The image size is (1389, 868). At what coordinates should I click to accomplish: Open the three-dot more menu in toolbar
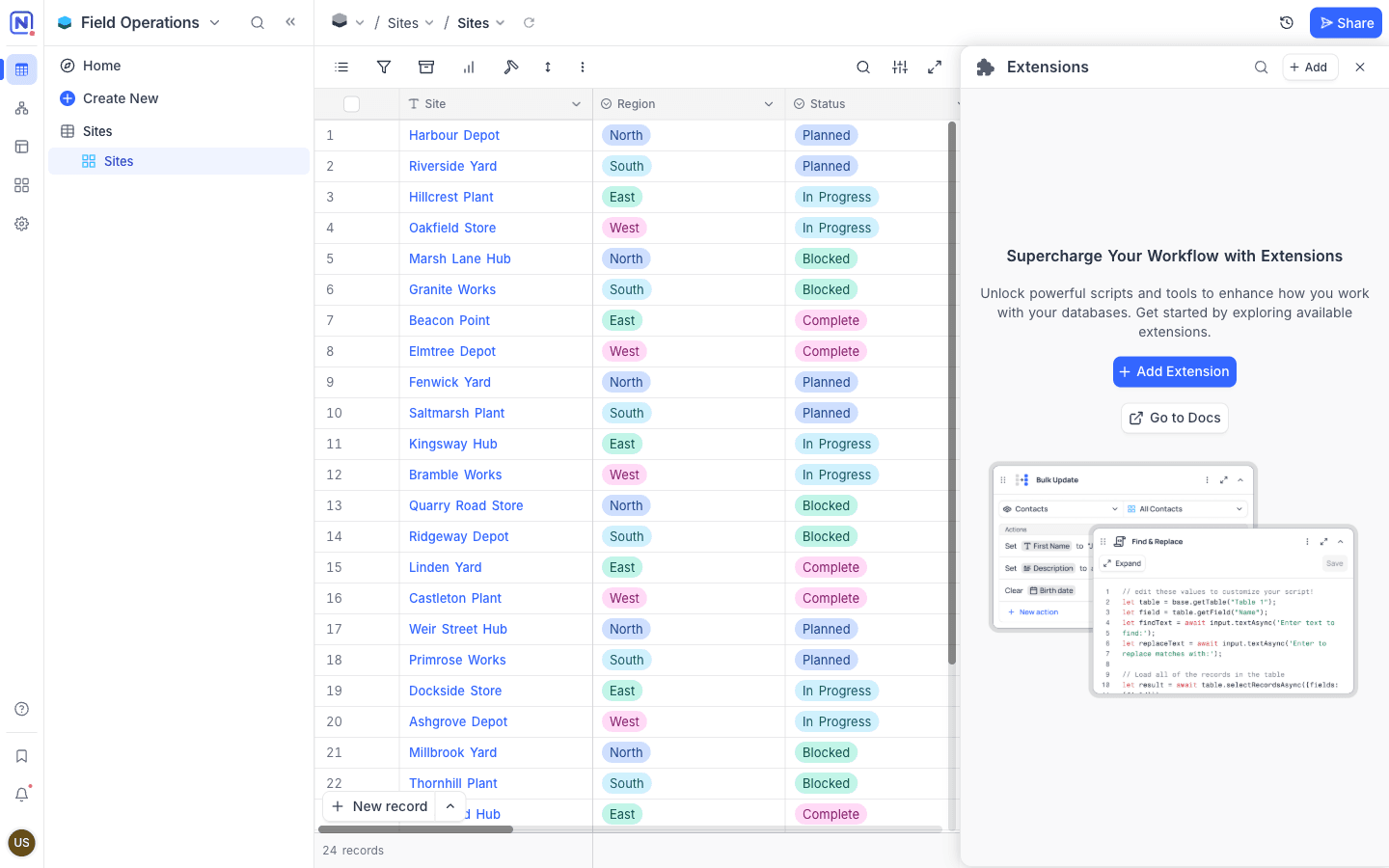(583, 68)
